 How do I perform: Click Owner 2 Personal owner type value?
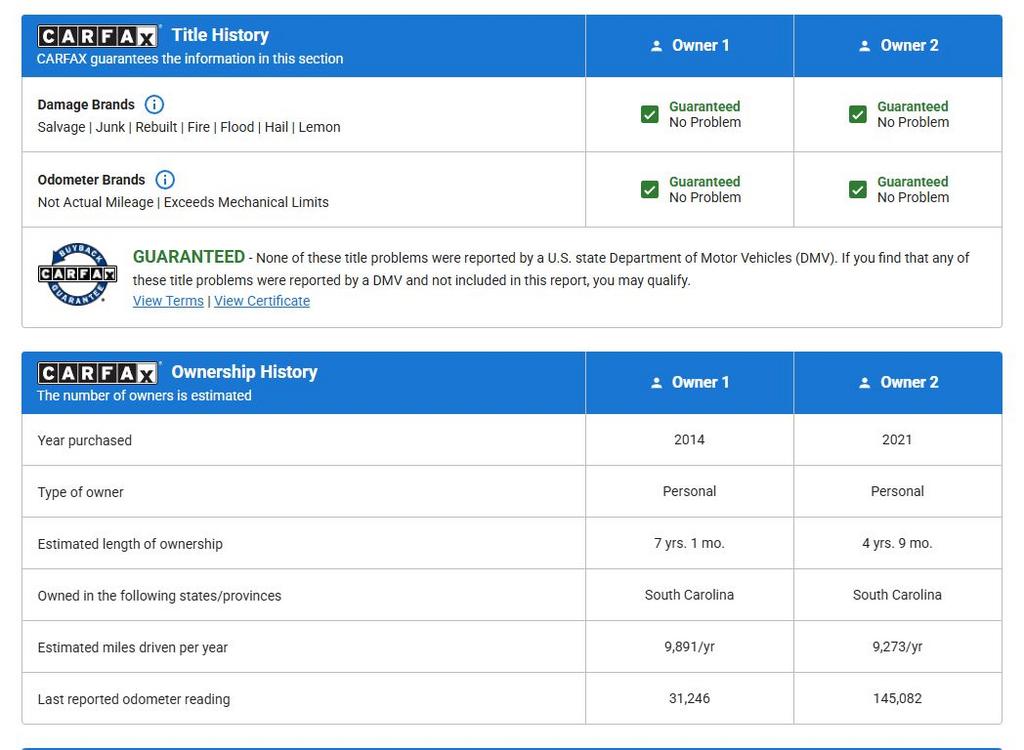897,491
